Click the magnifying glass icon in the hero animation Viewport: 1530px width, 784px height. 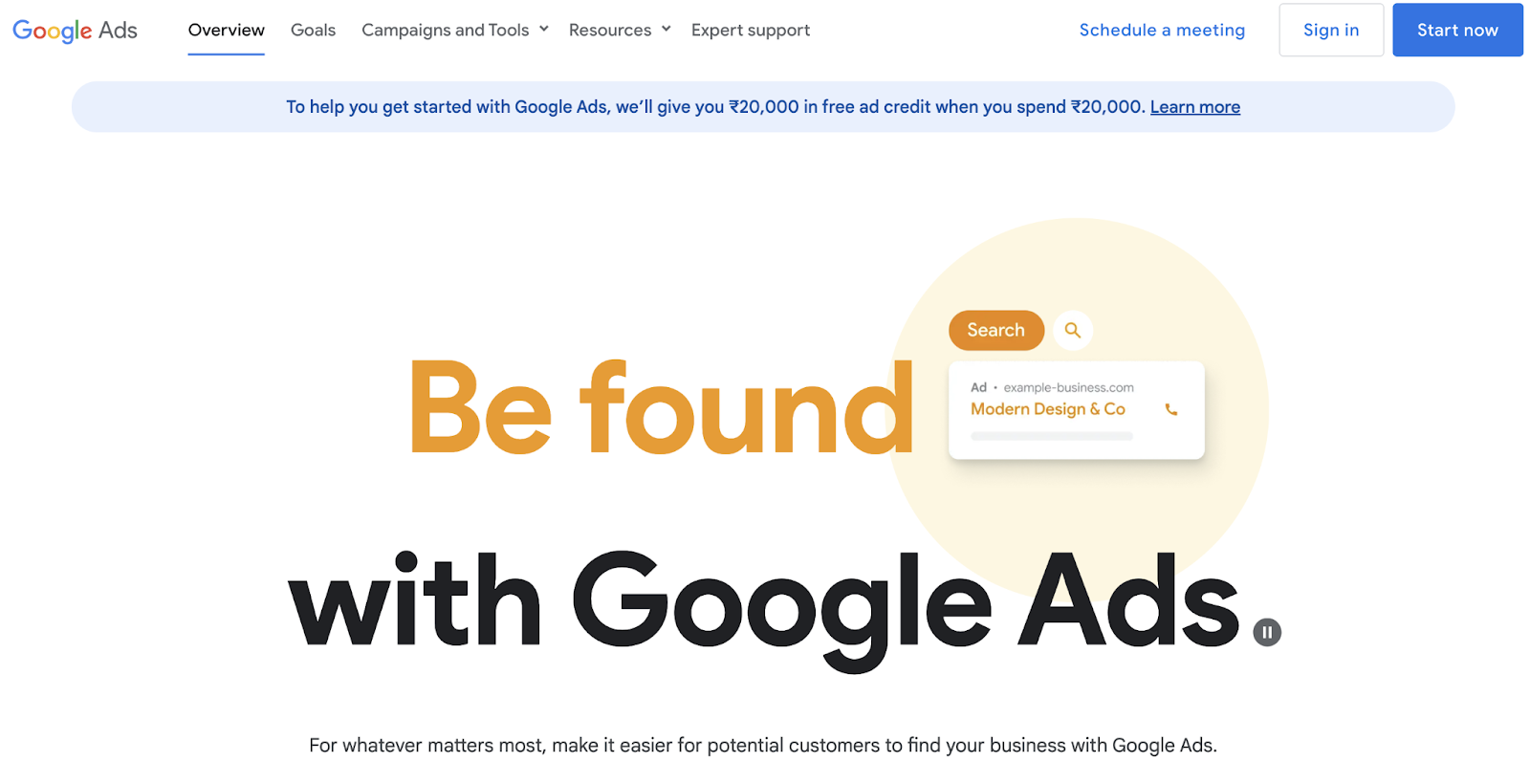(1073, 330)
